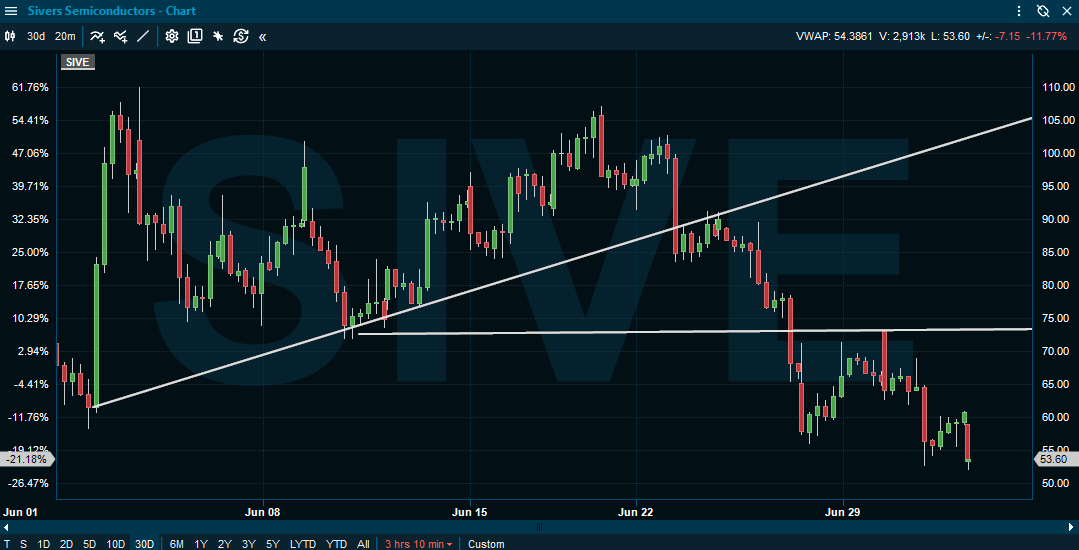
Task: Click the -21.18% tag on left axis
Action: [x=27, y=459]
